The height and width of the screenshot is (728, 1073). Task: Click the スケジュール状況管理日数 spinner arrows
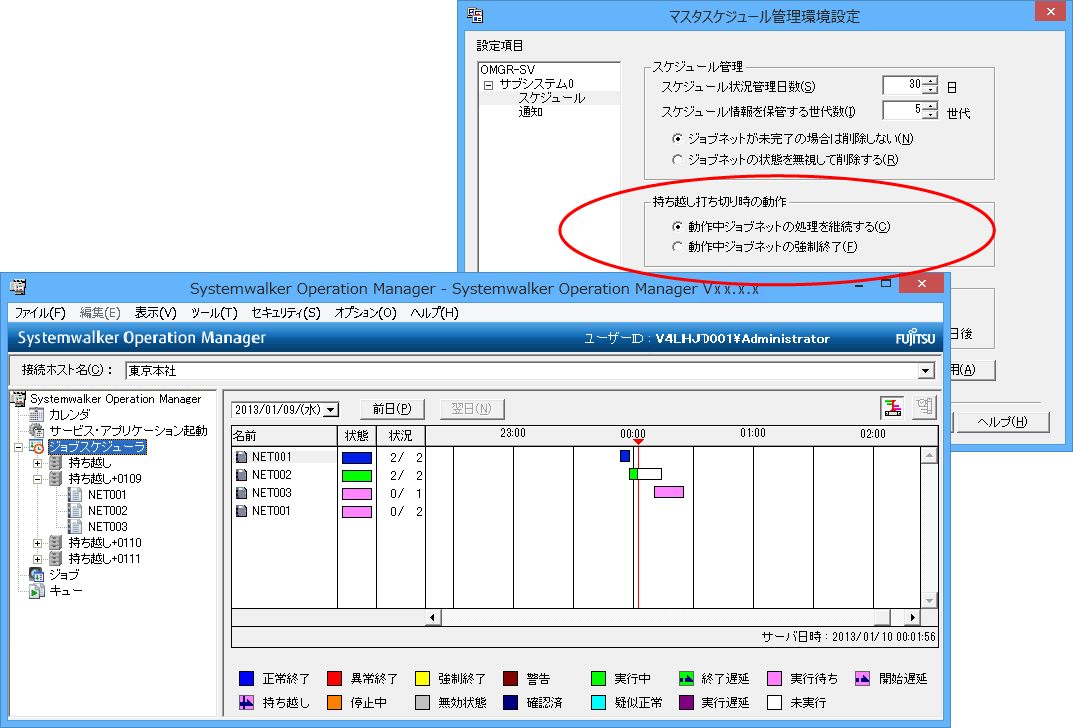(x=930, y=85)
